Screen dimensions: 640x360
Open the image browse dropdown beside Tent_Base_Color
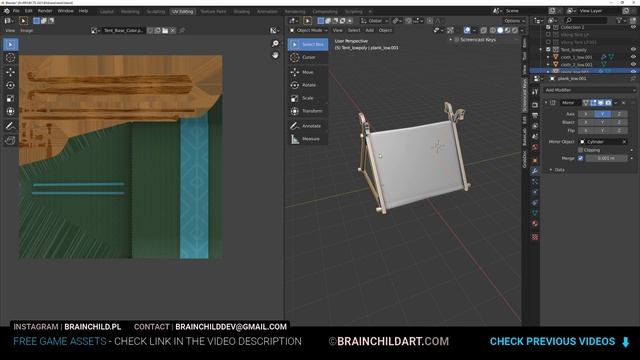click(95, 30)
